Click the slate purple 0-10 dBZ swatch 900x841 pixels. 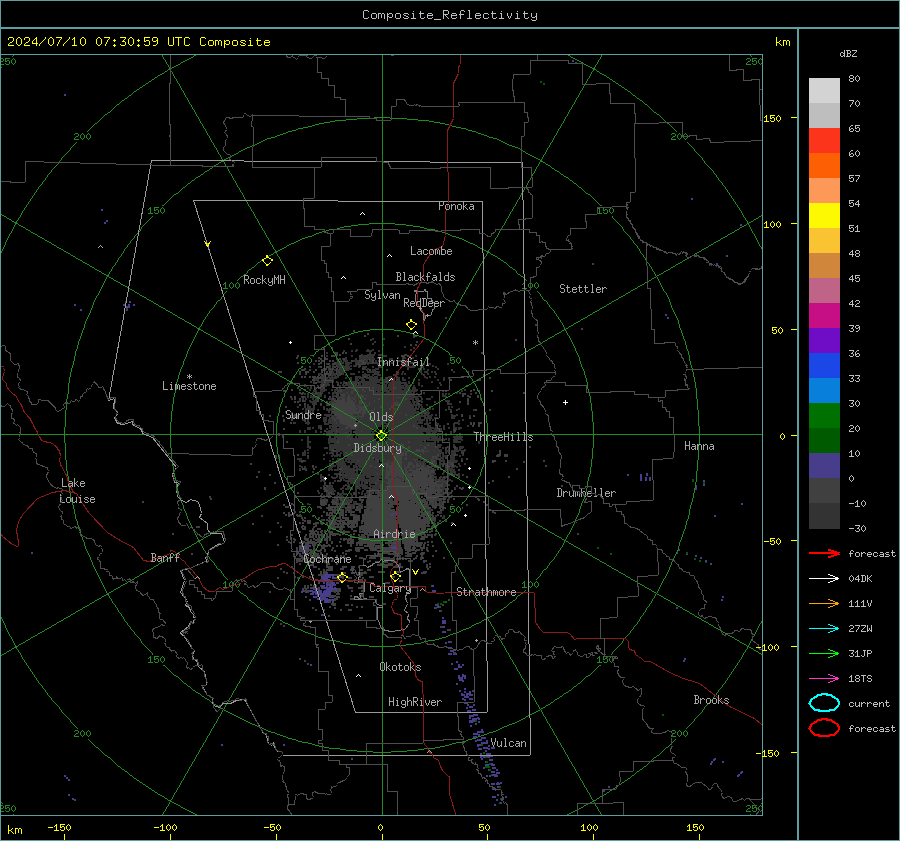824,466
